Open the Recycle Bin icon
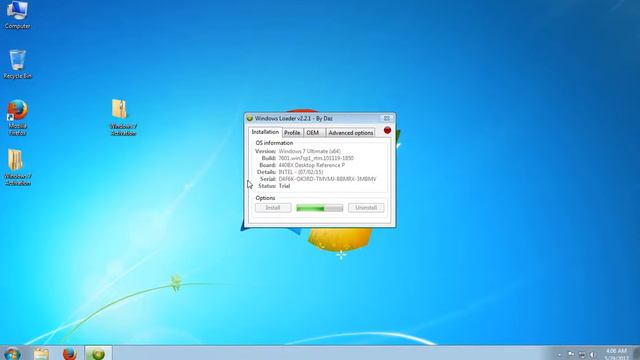640x360 pixels. (x=17, y=64)
